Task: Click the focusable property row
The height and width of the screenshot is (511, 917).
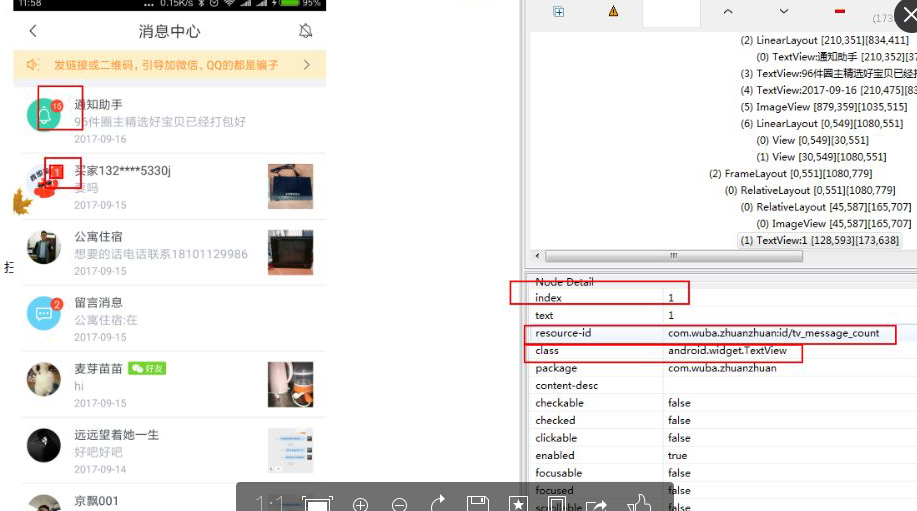Action: coord(722,473)
